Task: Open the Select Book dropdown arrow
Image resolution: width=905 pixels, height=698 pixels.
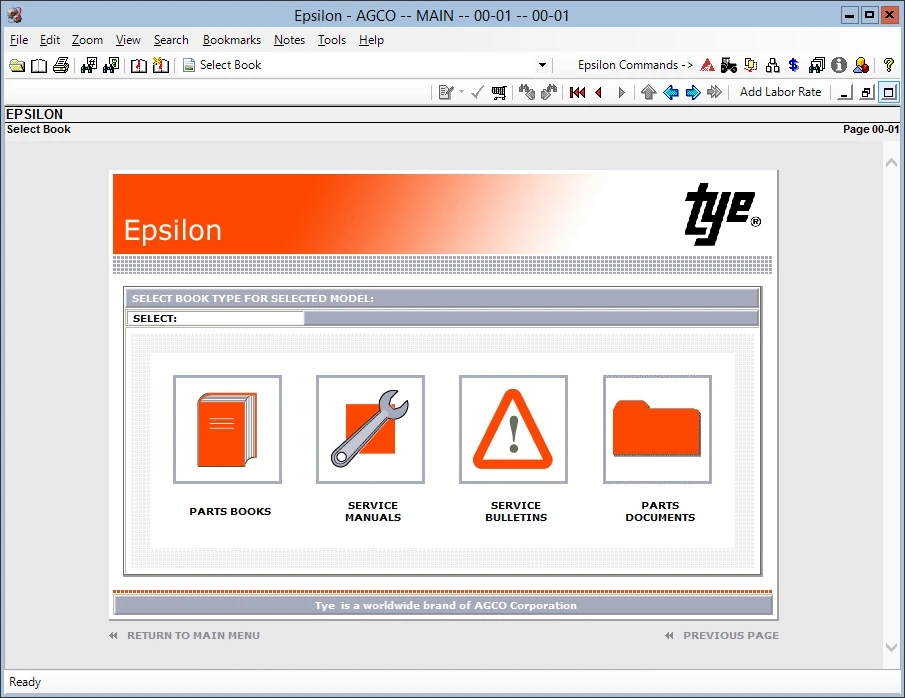Action: pyautogui.click(x=542, y=65)
